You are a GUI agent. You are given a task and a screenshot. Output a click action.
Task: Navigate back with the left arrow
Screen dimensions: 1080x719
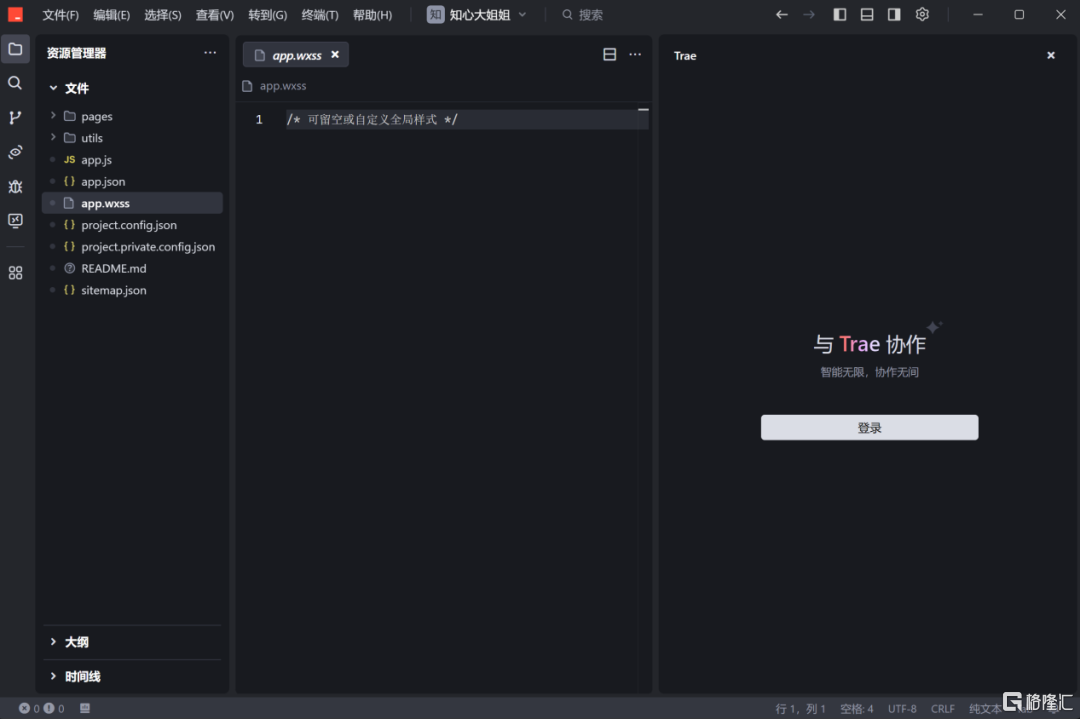click(x=781, y=14)
